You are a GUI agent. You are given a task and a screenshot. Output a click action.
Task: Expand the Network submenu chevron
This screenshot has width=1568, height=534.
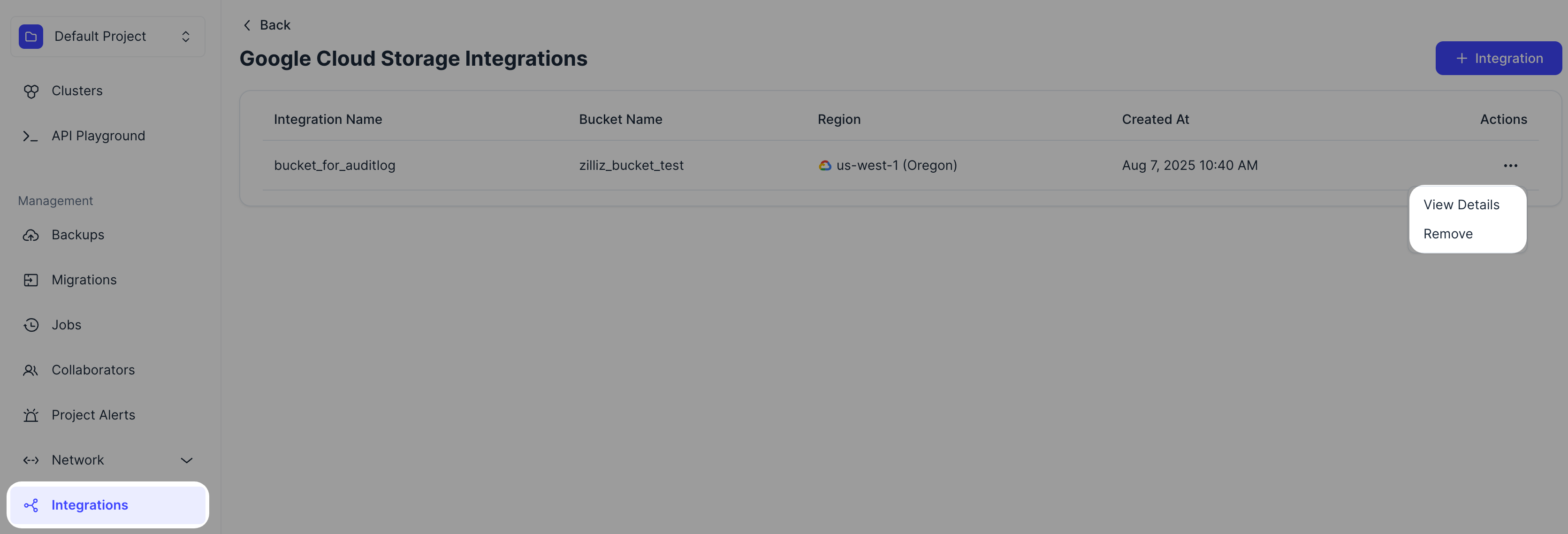coord(187,460)
